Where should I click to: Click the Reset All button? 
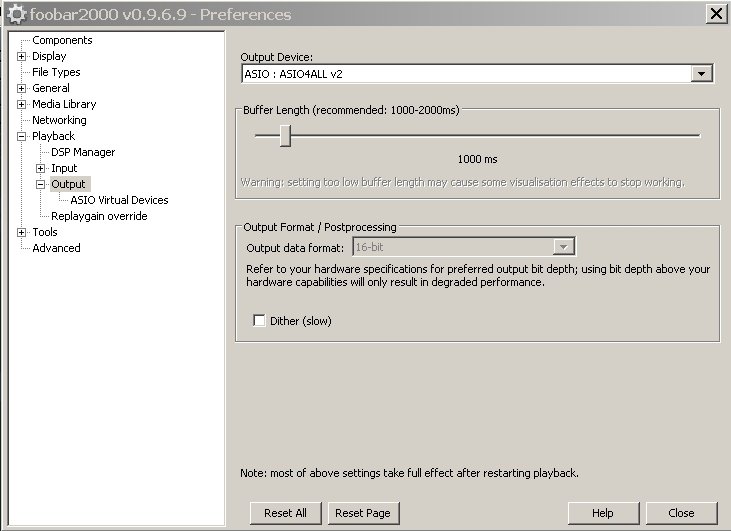click(x=285, y=513)
